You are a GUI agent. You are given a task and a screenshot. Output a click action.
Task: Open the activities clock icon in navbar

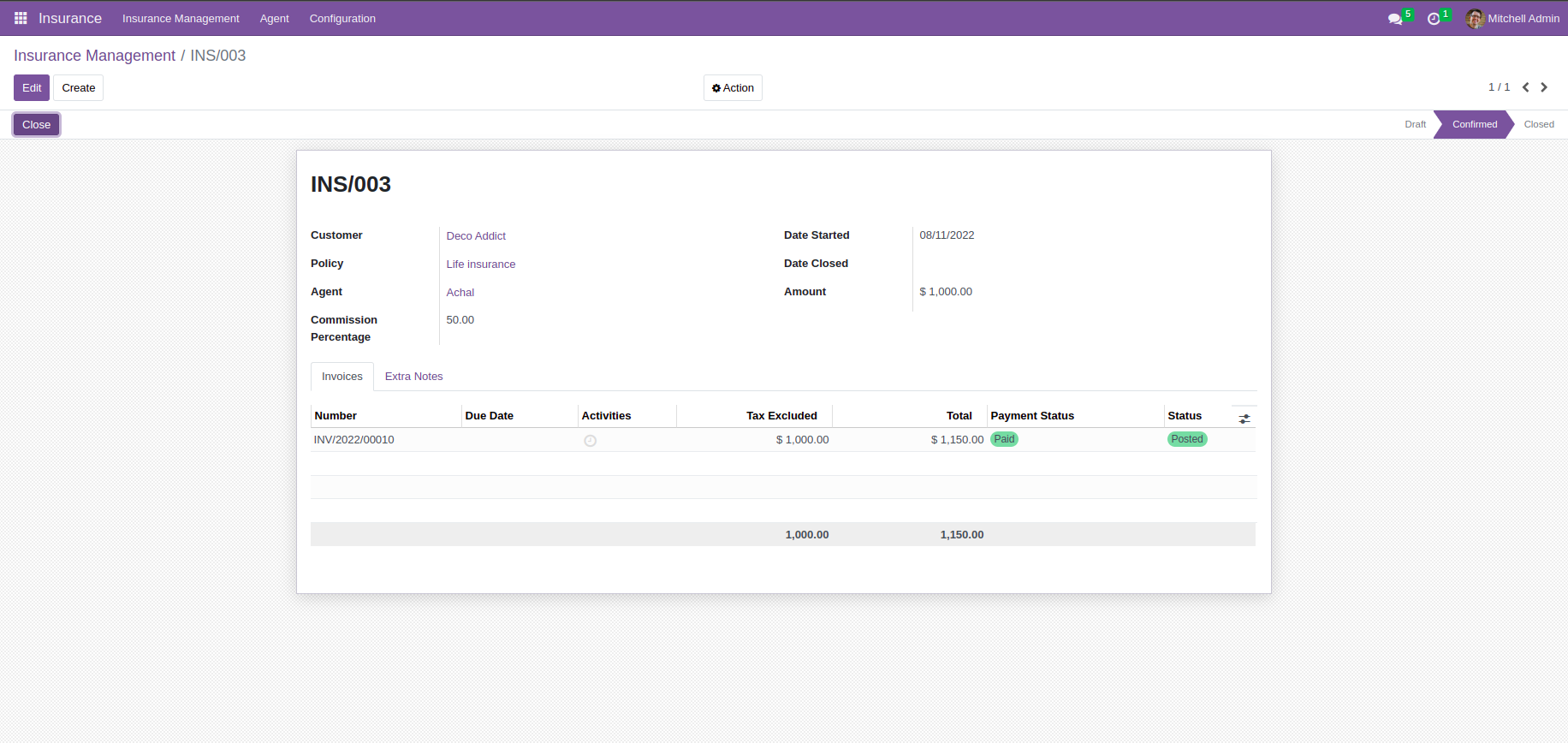1434,19
